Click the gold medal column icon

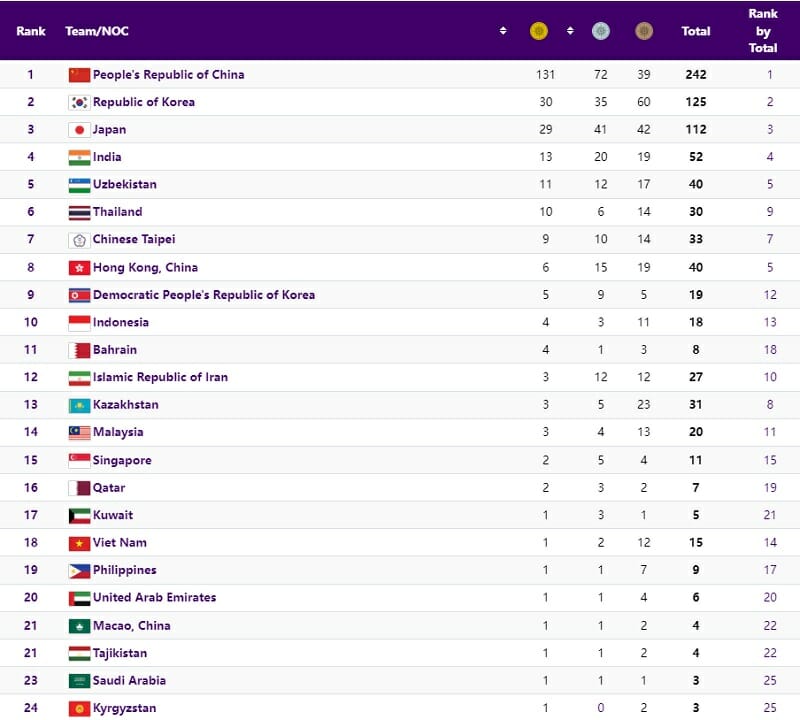[539, 31]
